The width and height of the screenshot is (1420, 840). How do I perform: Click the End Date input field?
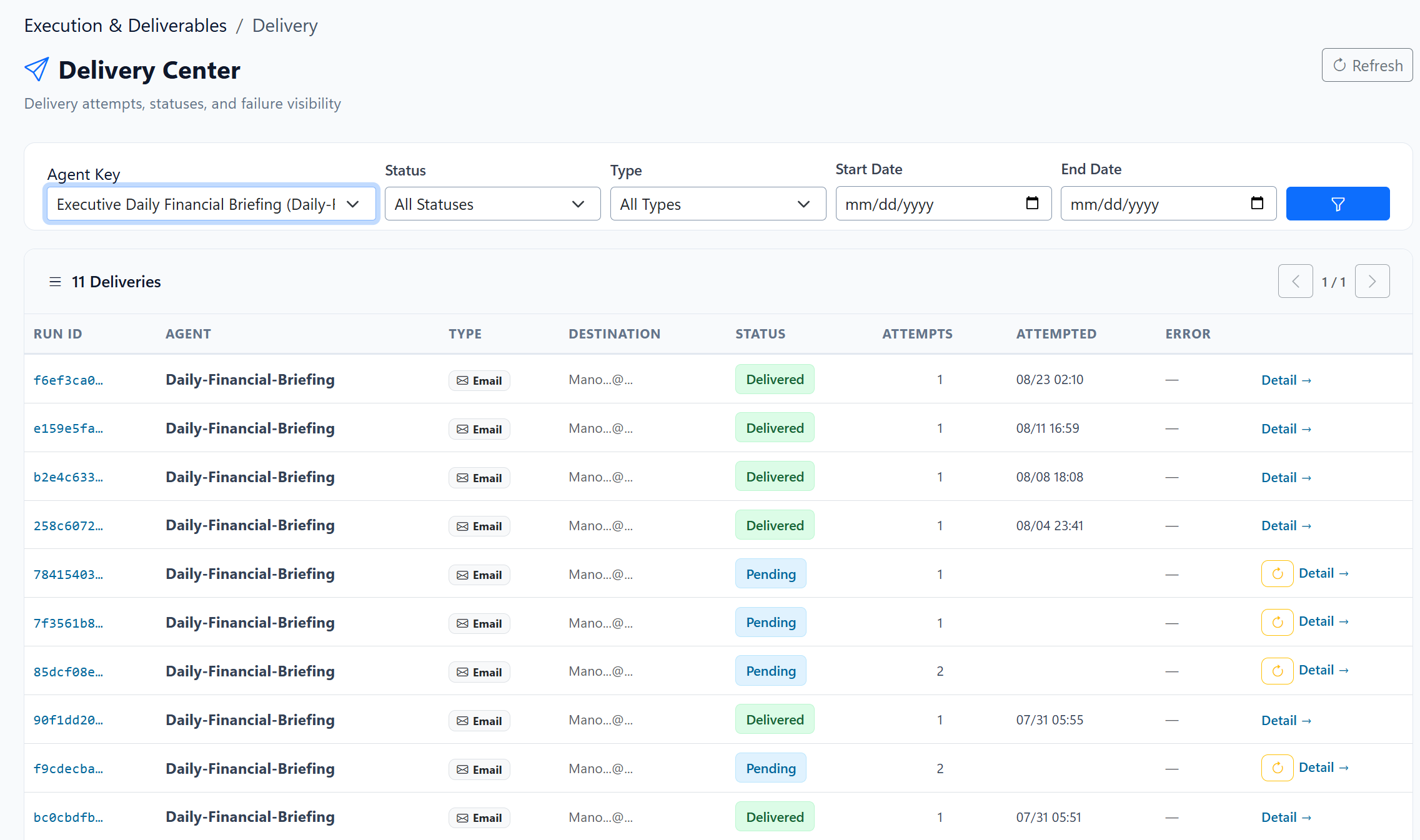point(1168,204)
